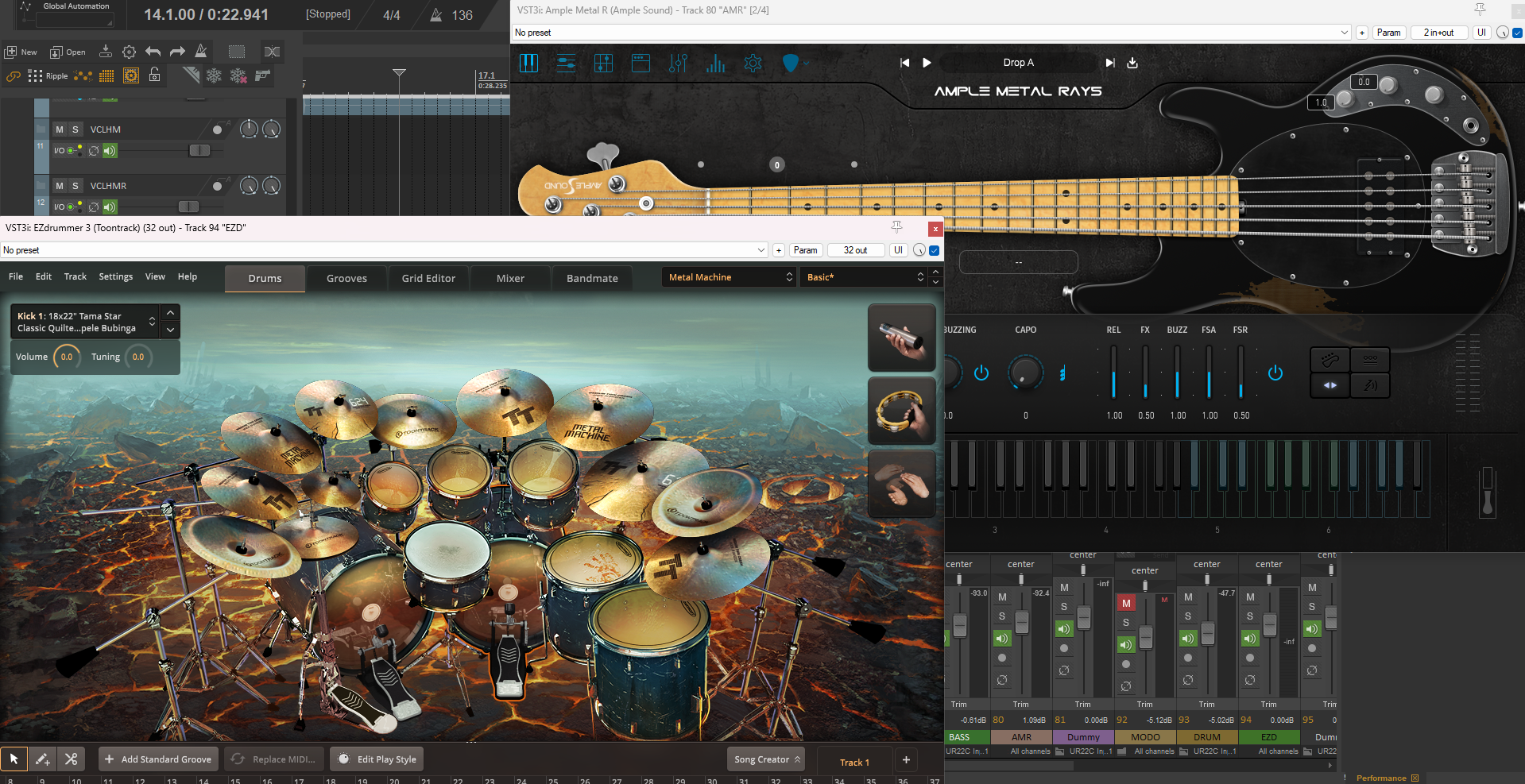This screenshot has width=1525, height=784.
Task: Open the vertical faders FX panel in Ample Metal Rays
Action: click(x=678, y=63)
